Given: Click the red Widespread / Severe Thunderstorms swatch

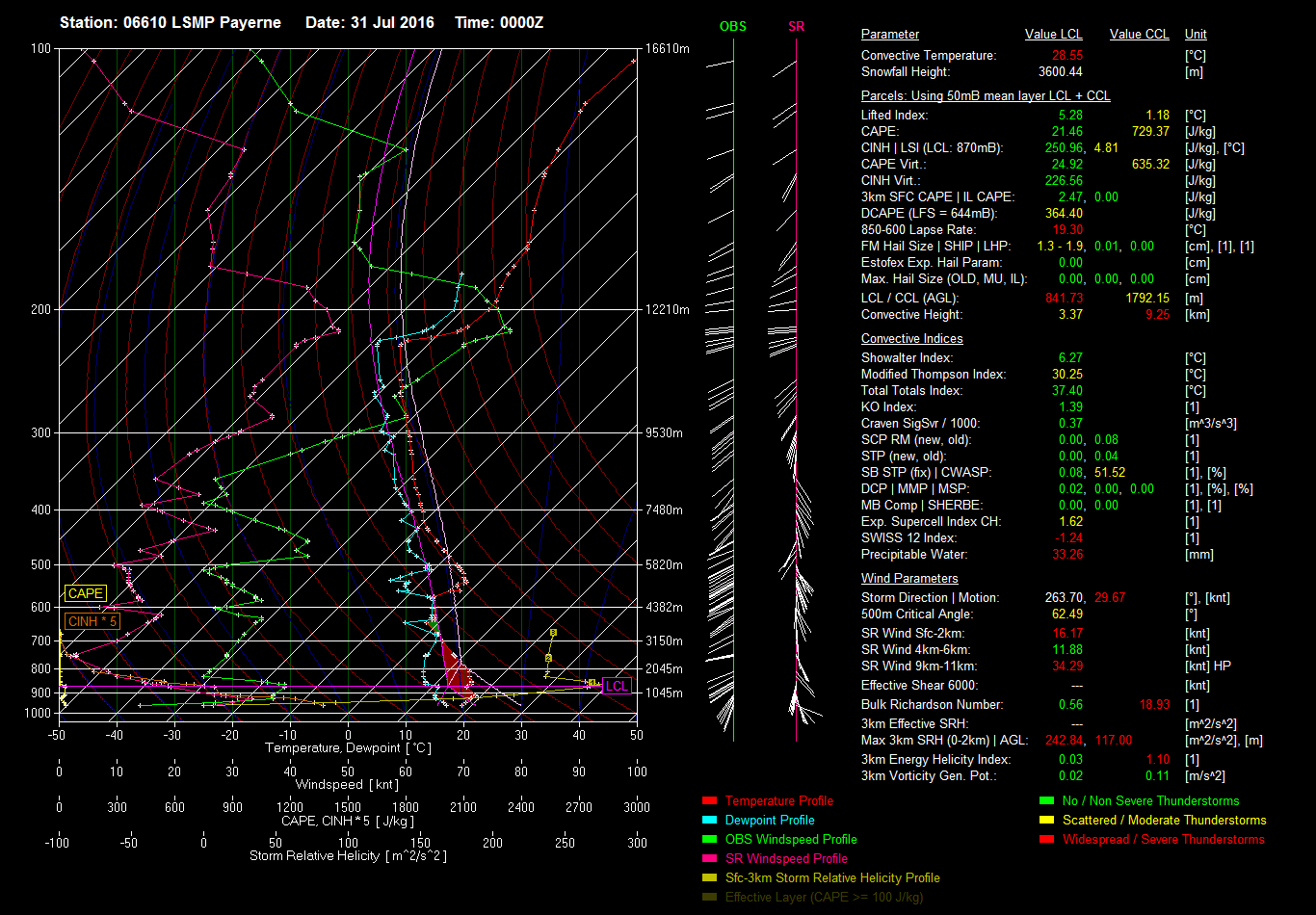Looking at the screenshot, I should 1047,840.
